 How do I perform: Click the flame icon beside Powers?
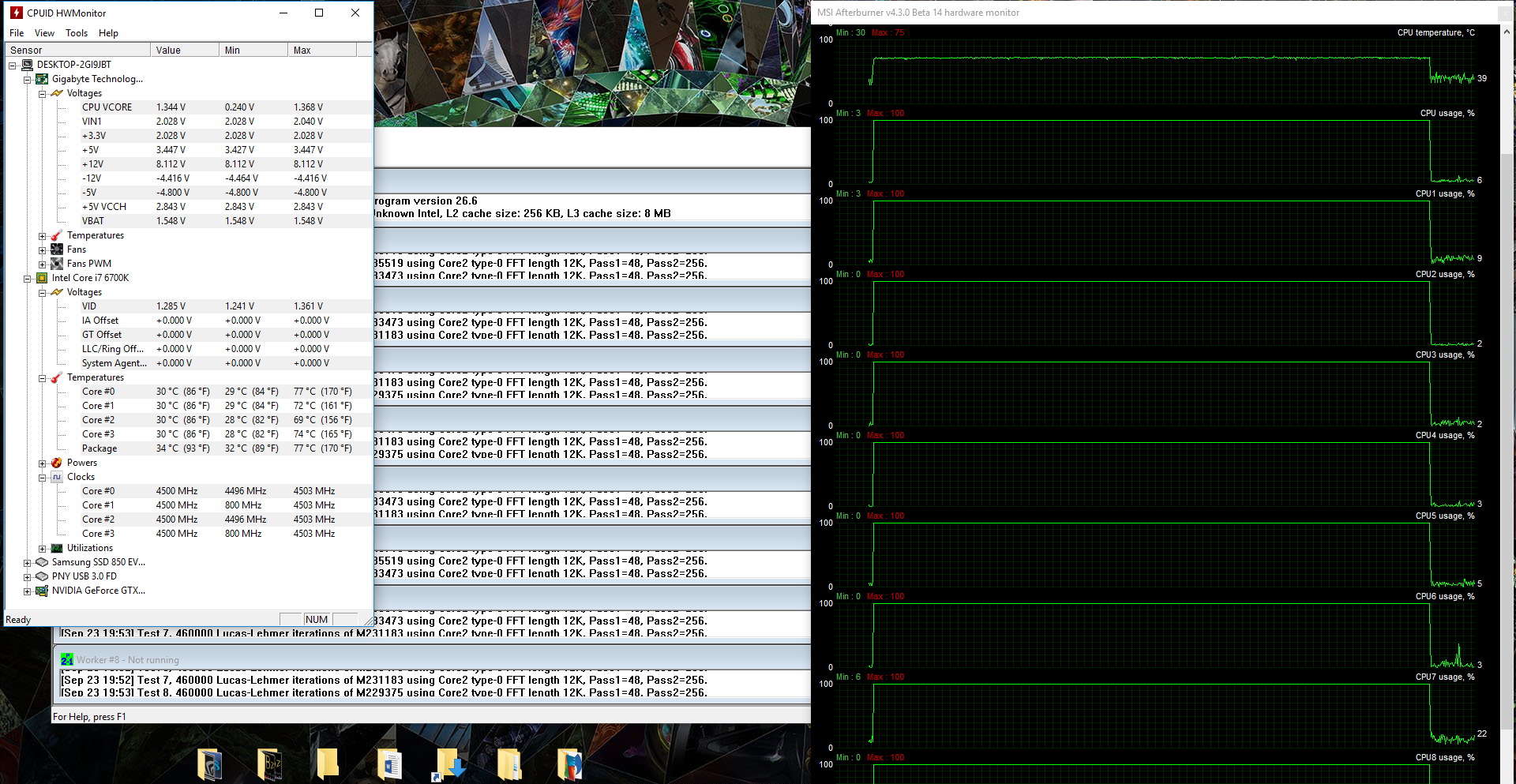coord(57,463)
